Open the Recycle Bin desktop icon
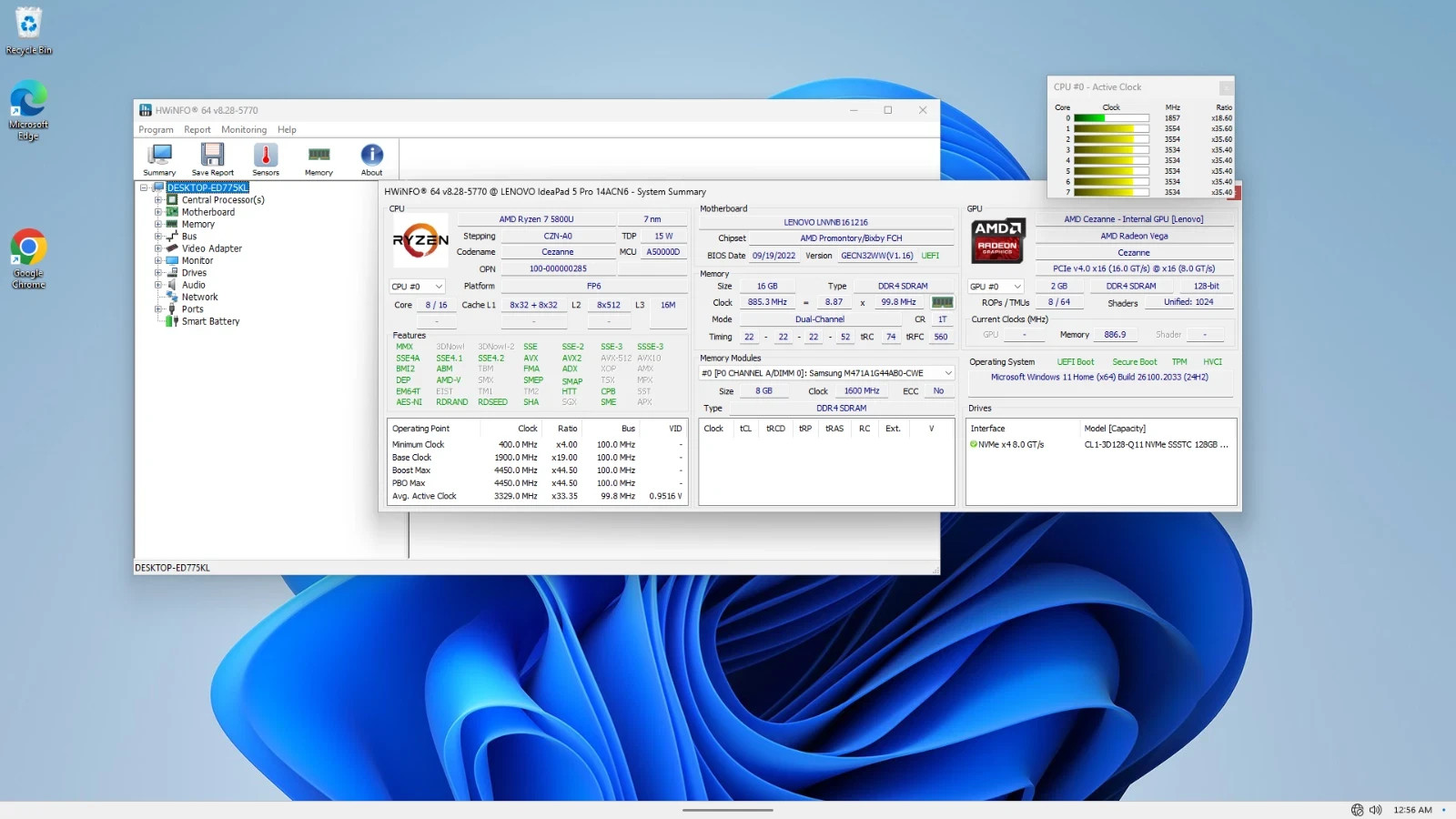This screenshot has width=1456, height=819. [x=29, y=31]
